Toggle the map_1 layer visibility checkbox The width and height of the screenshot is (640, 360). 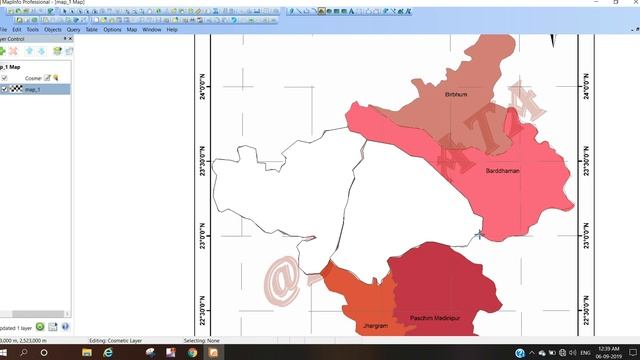[4, 89]
